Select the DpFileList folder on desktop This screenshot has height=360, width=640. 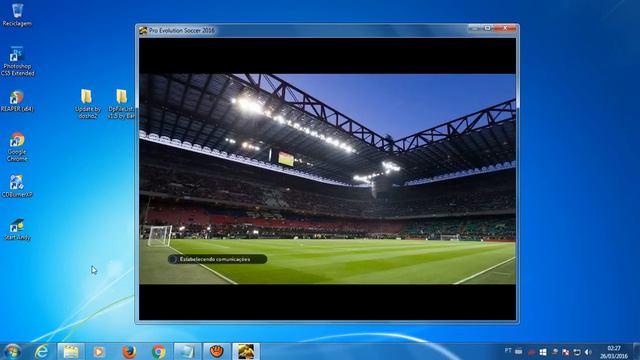122,104
